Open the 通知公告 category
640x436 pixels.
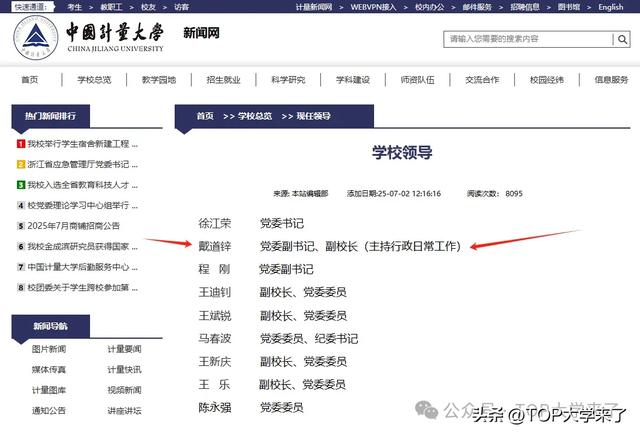pos(49,410)
